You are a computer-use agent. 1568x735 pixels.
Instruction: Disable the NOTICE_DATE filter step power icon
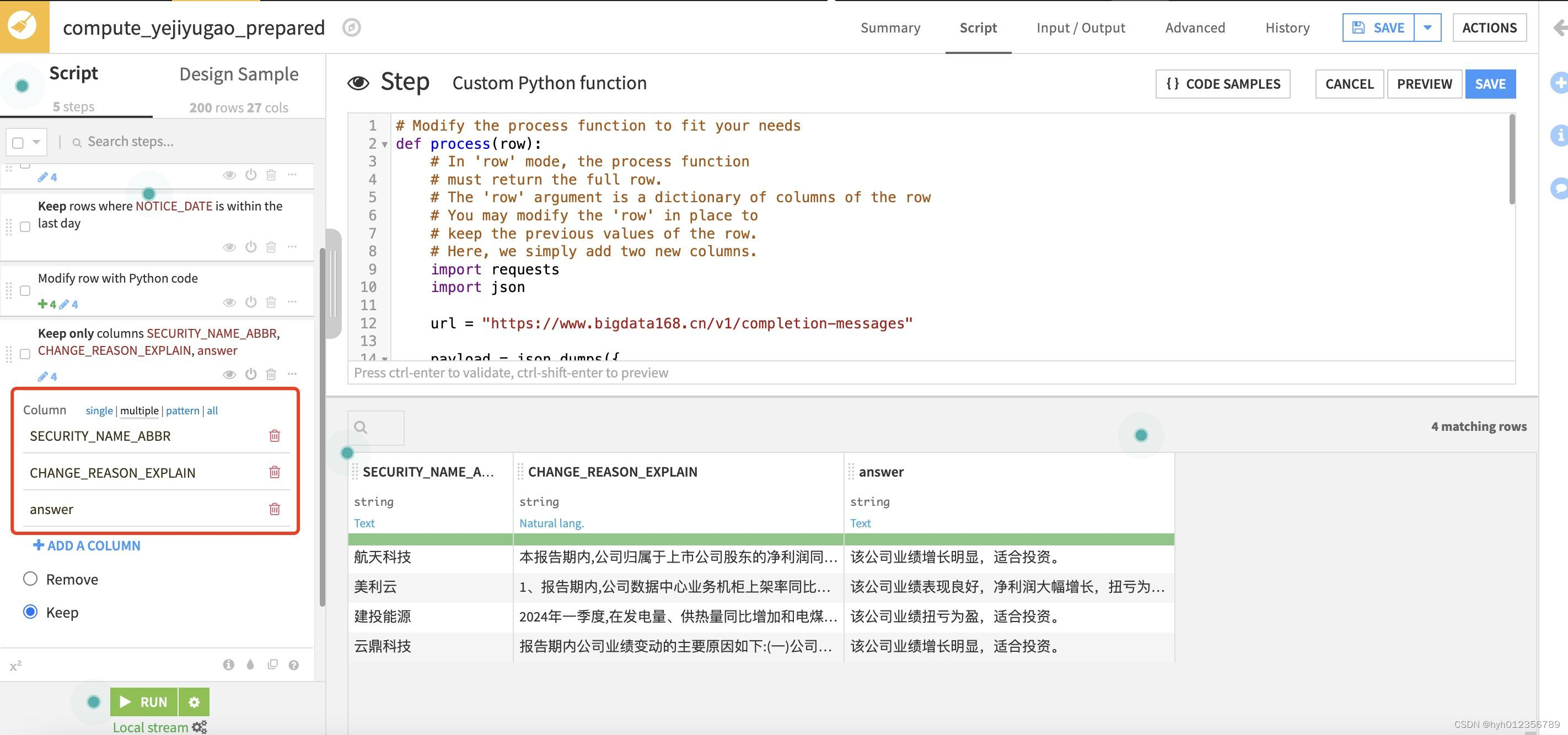(x=251, y=246)
